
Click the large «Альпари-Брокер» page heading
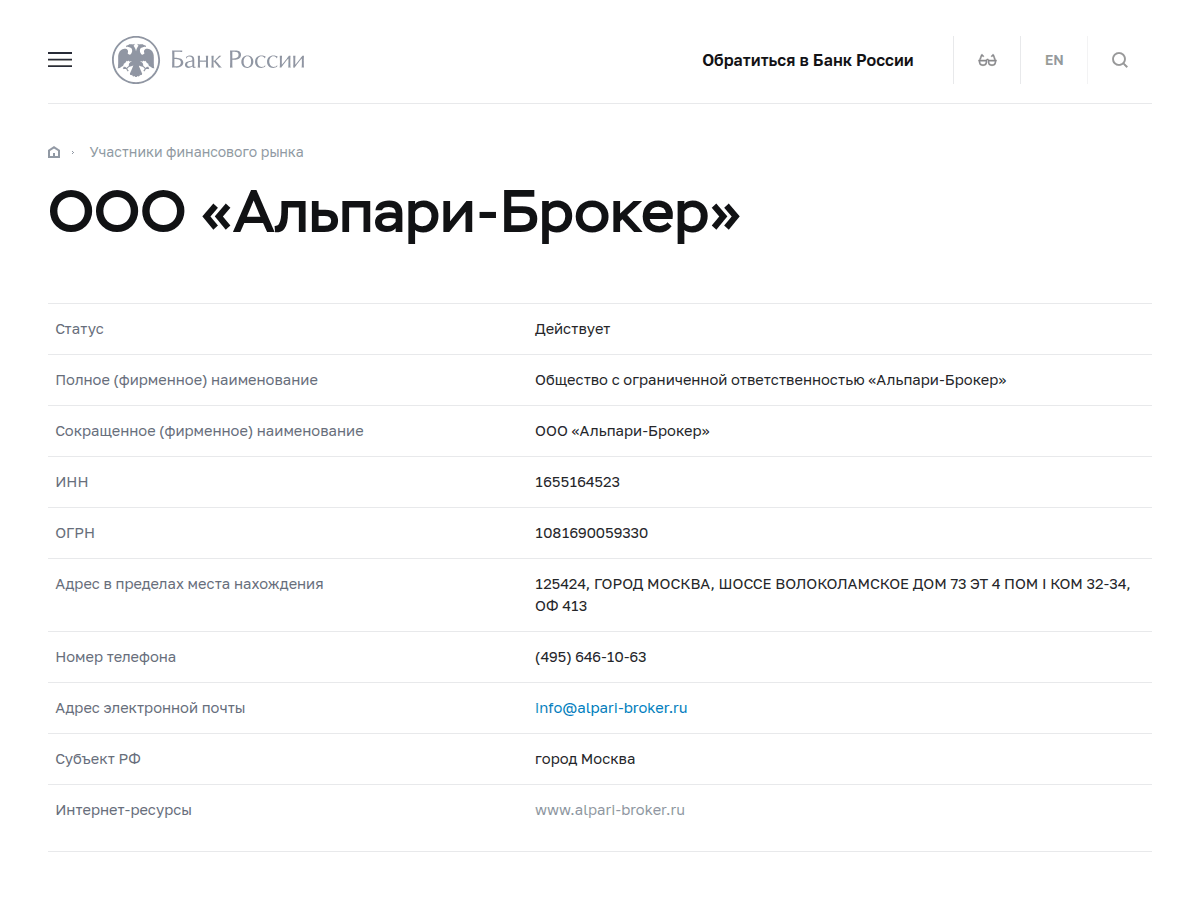click(x=394, y=212)
